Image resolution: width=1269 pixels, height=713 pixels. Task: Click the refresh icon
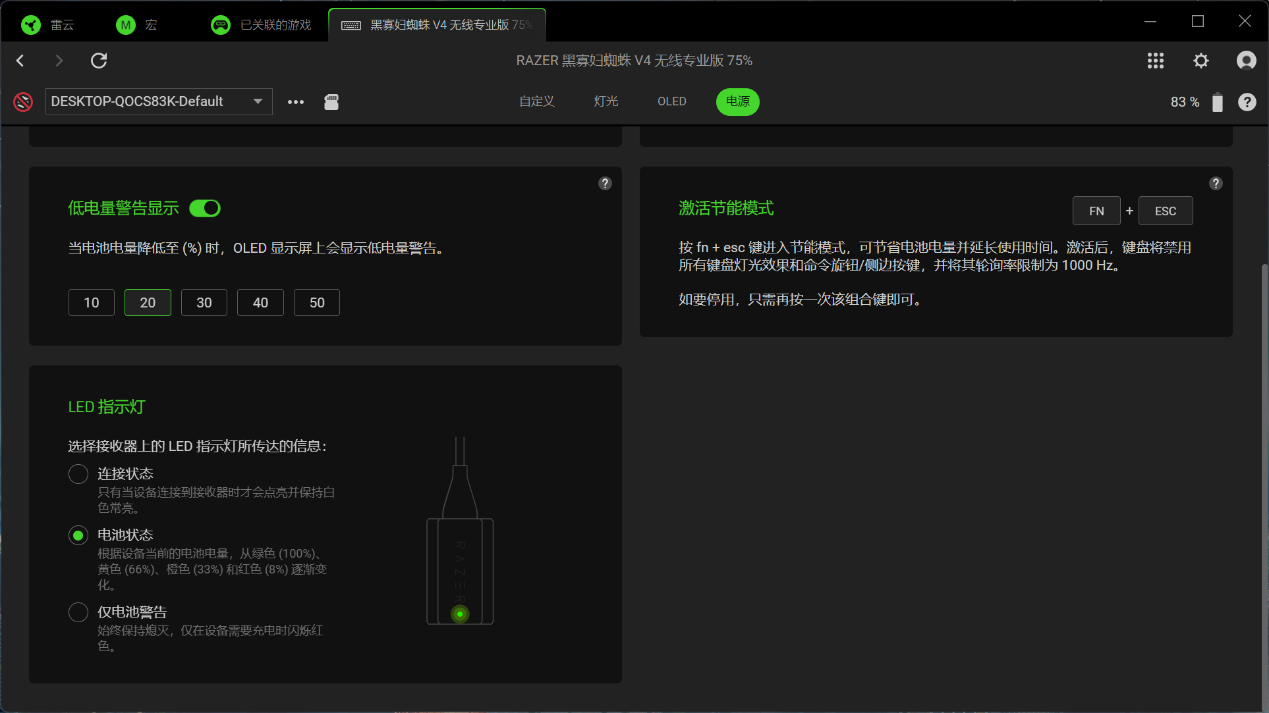(x=99, y=61)
